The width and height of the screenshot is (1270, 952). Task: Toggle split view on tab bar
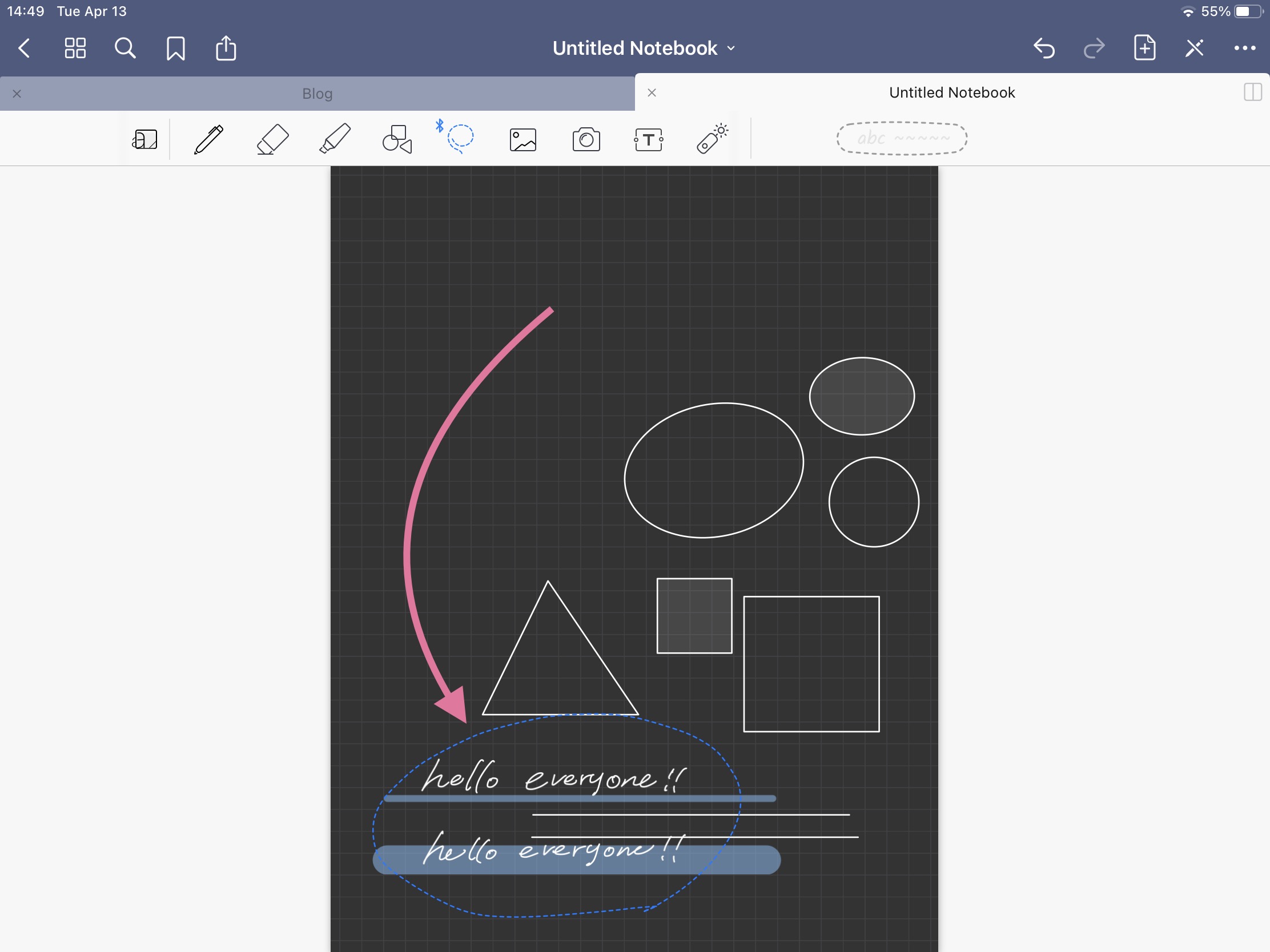click(1252, 92)
